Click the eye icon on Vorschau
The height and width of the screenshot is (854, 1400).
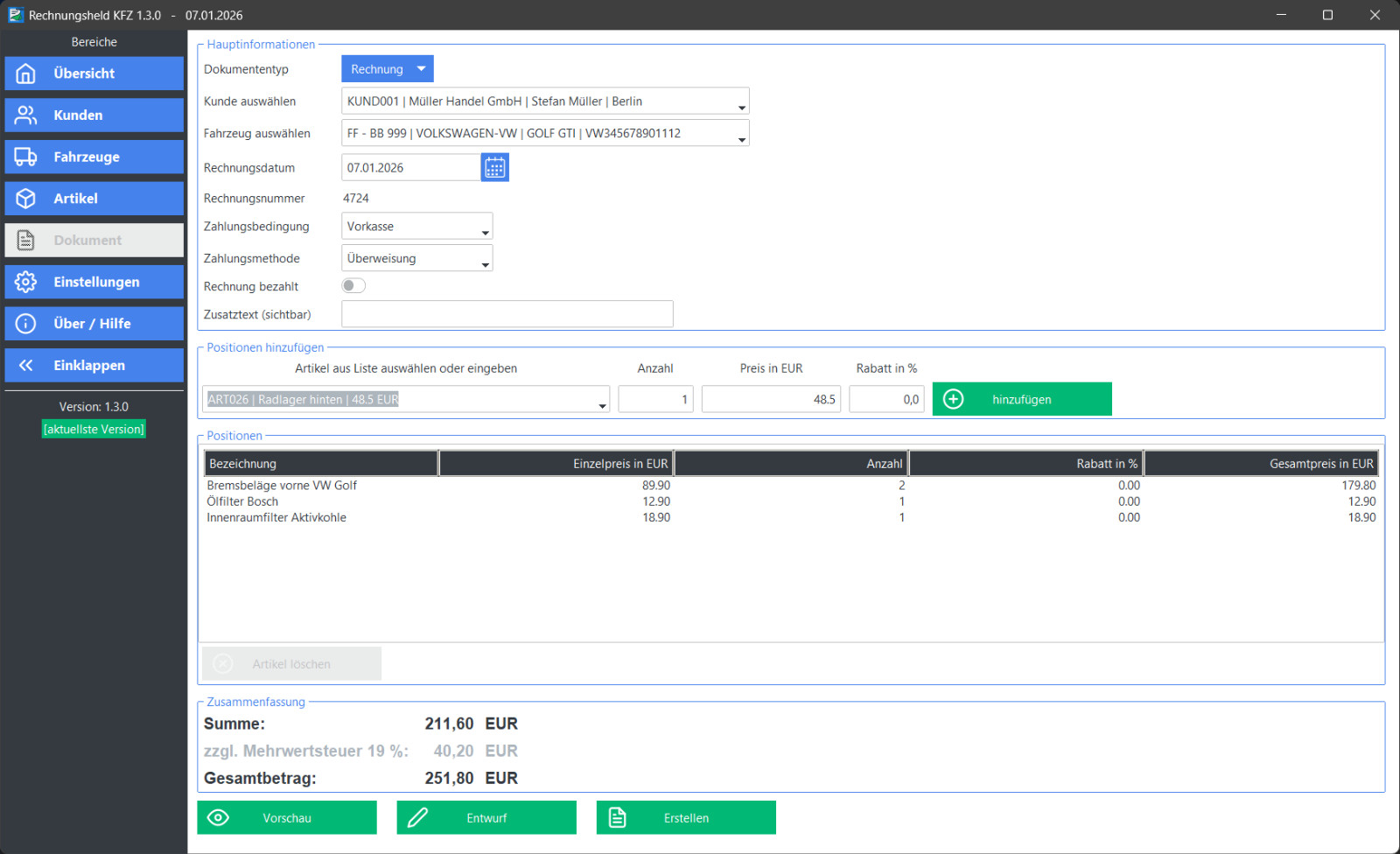coord(218,817)
